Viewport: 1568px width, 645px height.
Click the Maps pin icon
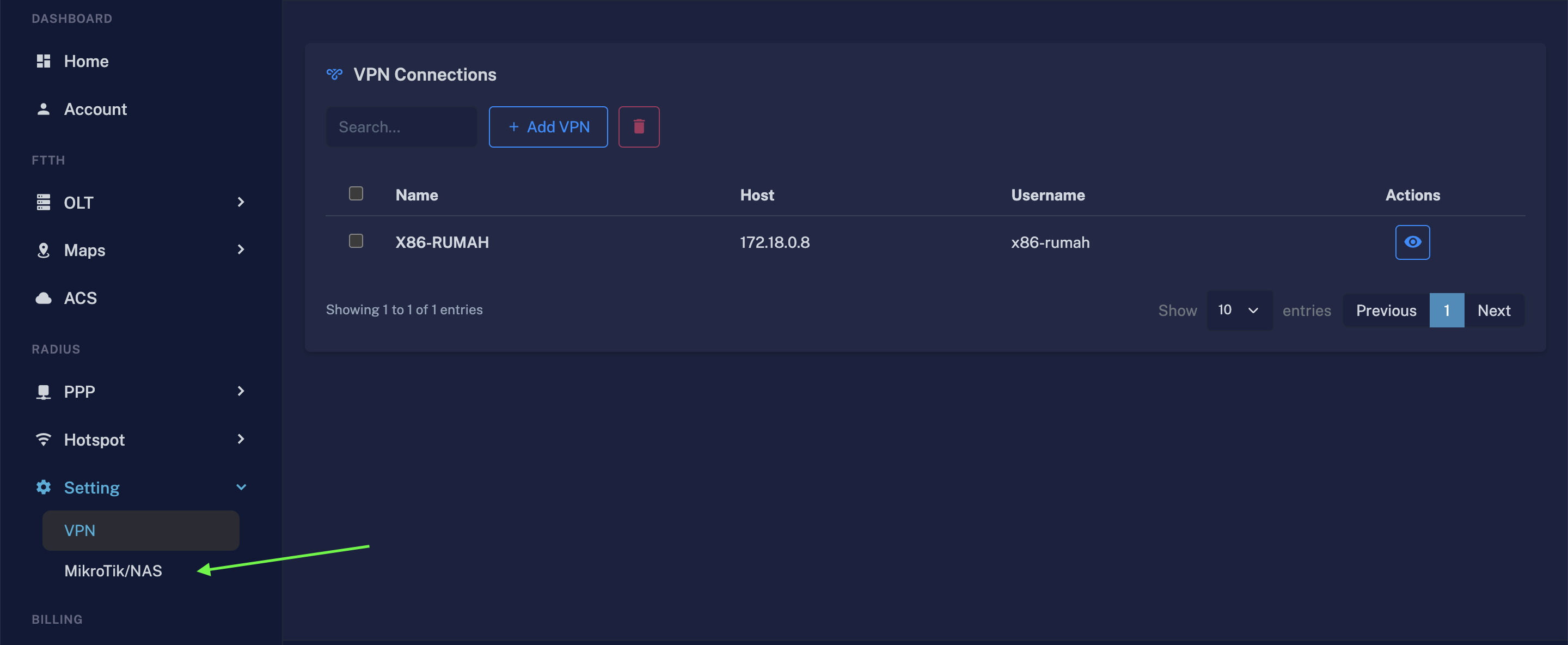[x=43, y=251]
